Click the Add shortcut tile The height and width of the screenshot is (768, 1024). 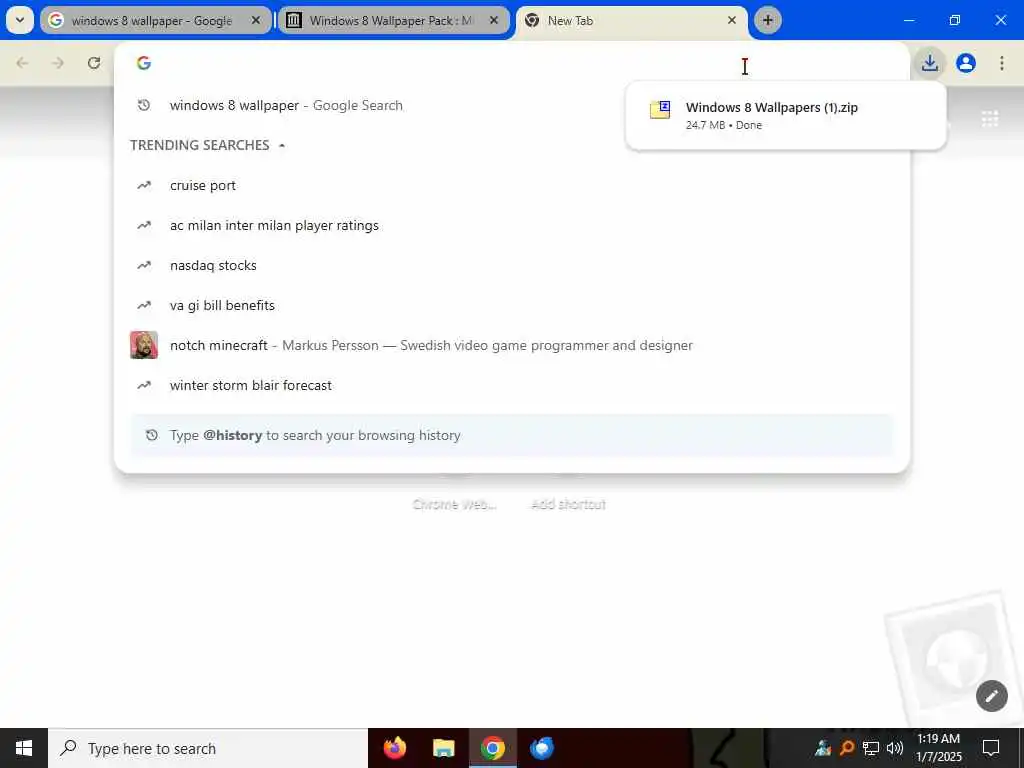(x=568, y=504)
